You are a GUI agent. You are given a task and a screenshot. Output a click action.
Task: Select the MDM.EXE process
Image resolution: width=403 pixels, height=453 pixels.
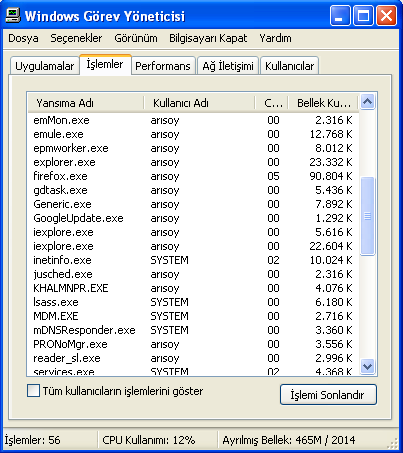click(193, 316)
